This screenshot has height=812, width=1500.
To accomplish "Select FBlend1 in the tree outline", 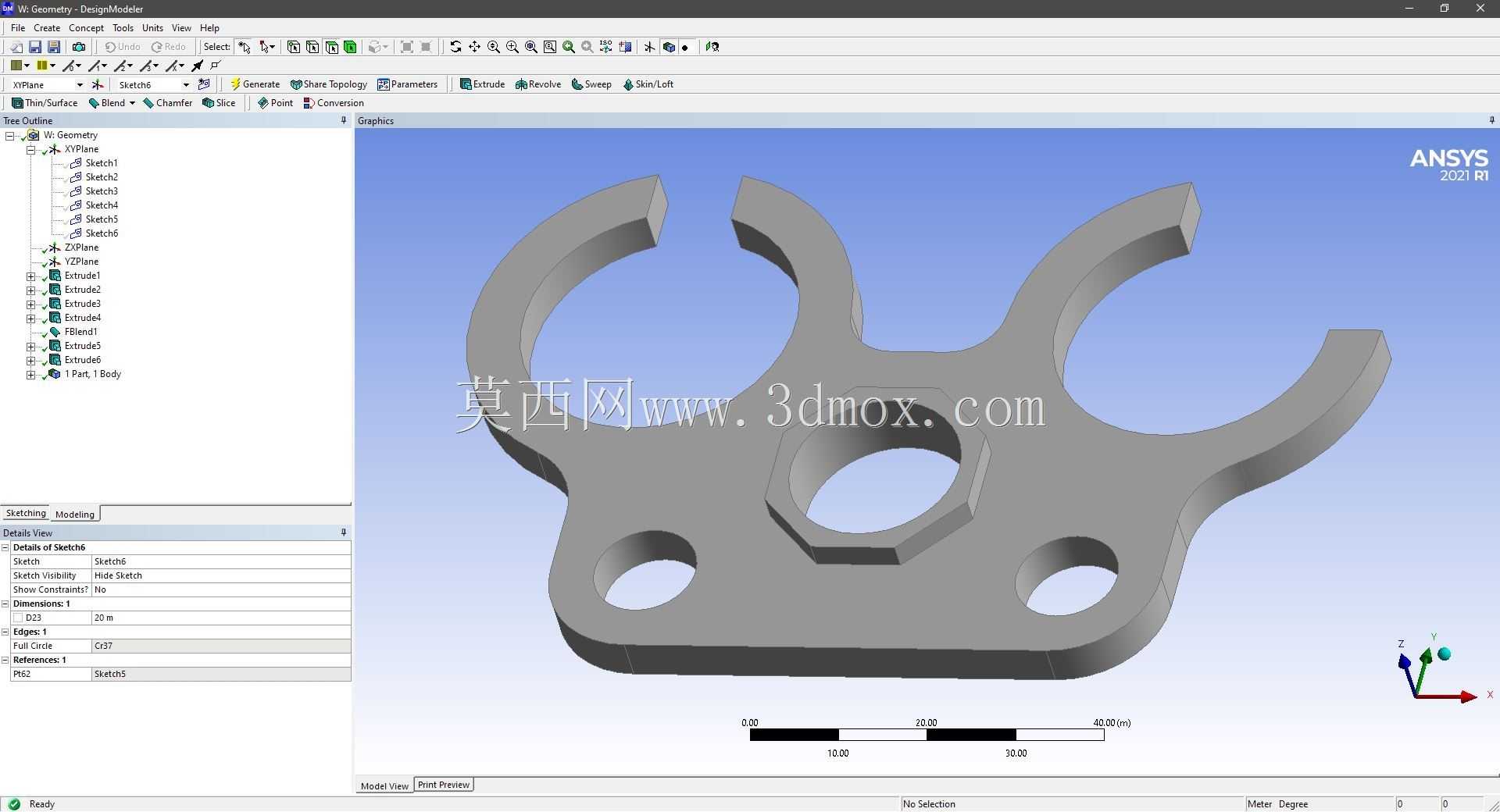I will tap(80, 332).
